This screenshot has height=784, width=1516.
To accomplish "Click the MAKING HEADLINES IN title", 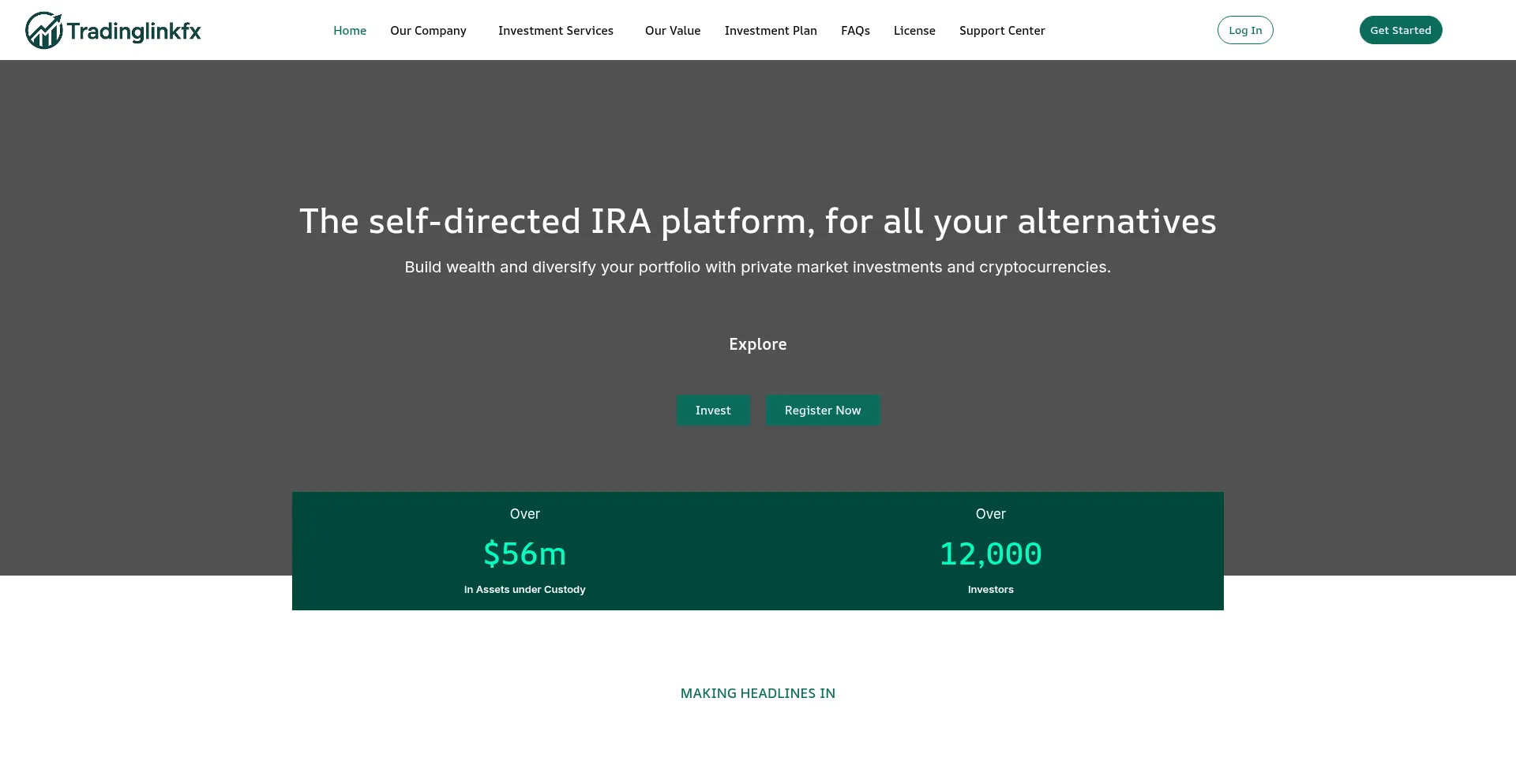I will (757, 693).
